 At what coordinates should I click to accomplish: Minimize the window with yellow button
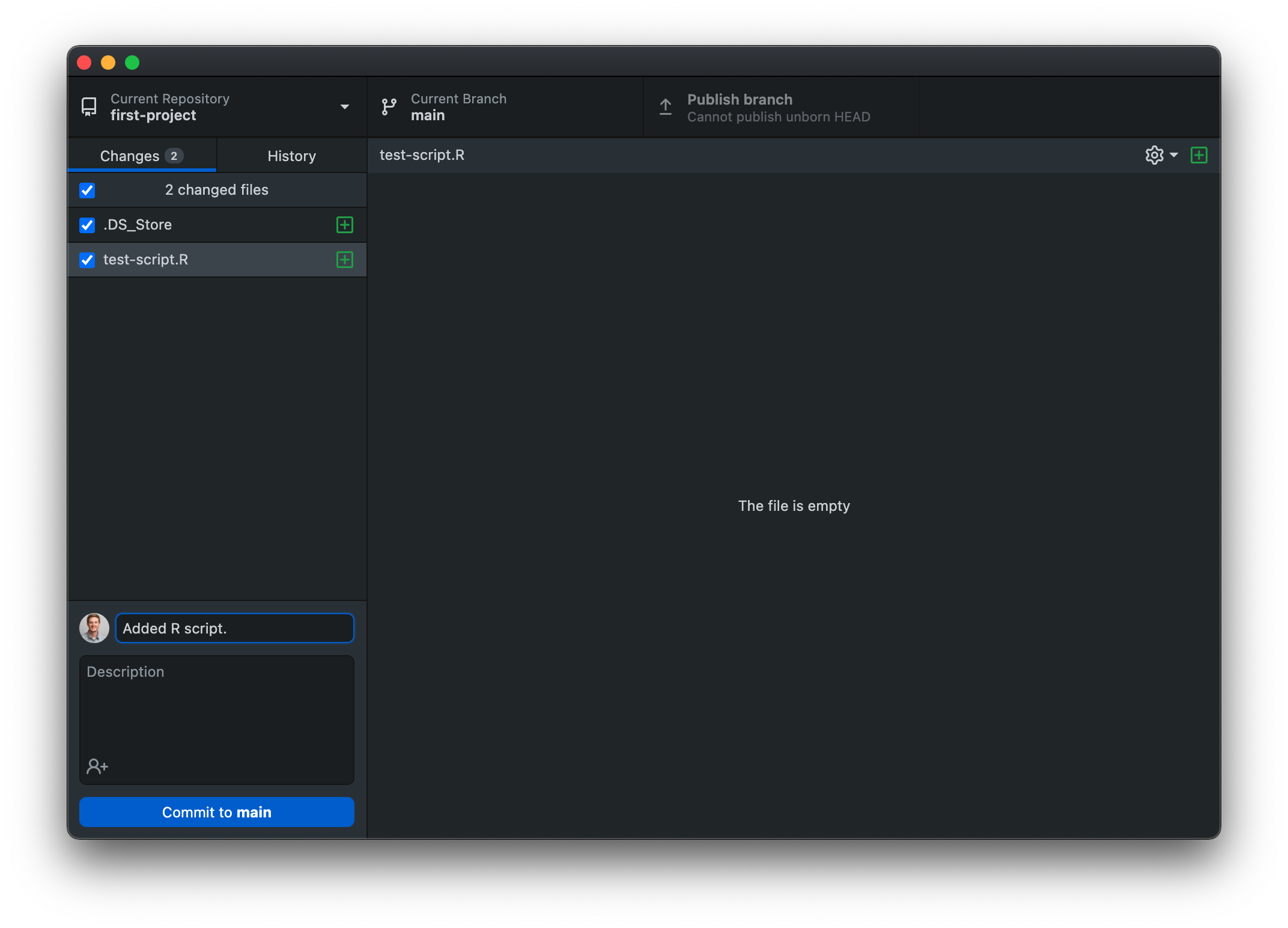(108, 63)
